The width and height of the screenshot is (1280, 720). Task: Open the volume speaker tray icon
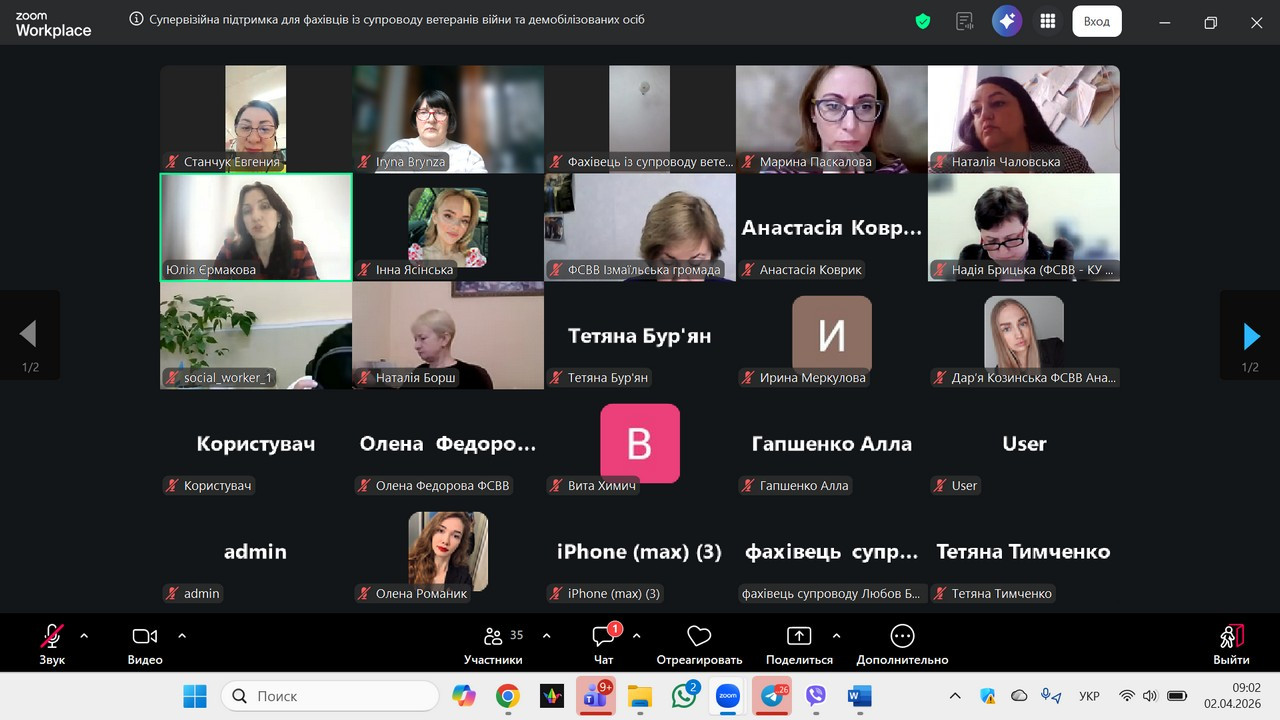(1150, 696)
